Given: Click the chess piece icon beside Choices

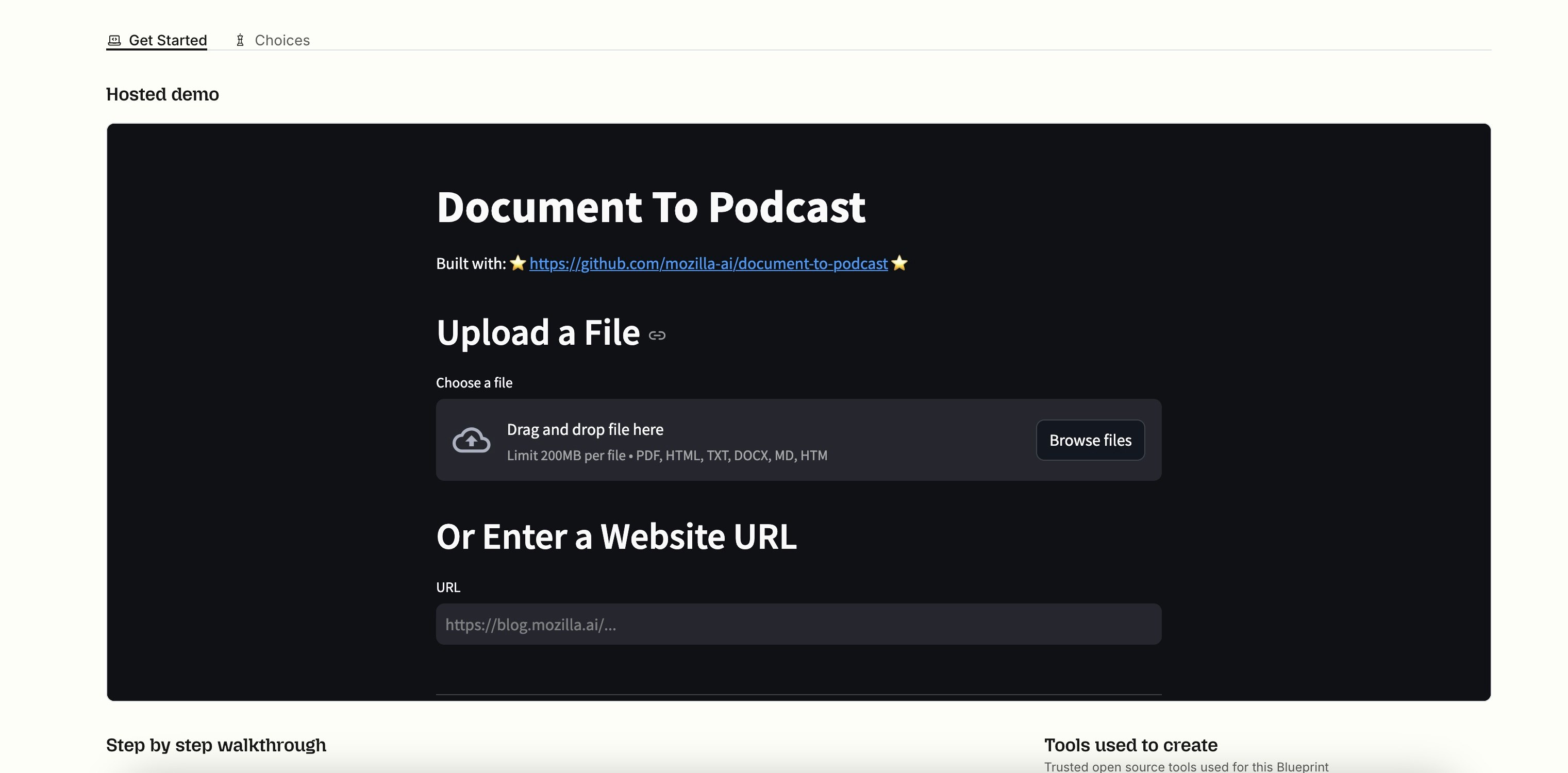Looking at the screenshot, I should pyautogui.click(x=240, y=40).
